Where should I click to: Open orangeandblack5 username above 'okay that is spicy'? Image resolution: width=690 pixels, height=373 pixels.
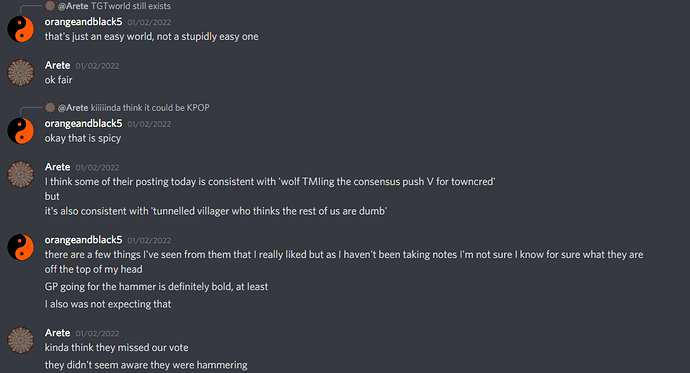click(83, 124)
